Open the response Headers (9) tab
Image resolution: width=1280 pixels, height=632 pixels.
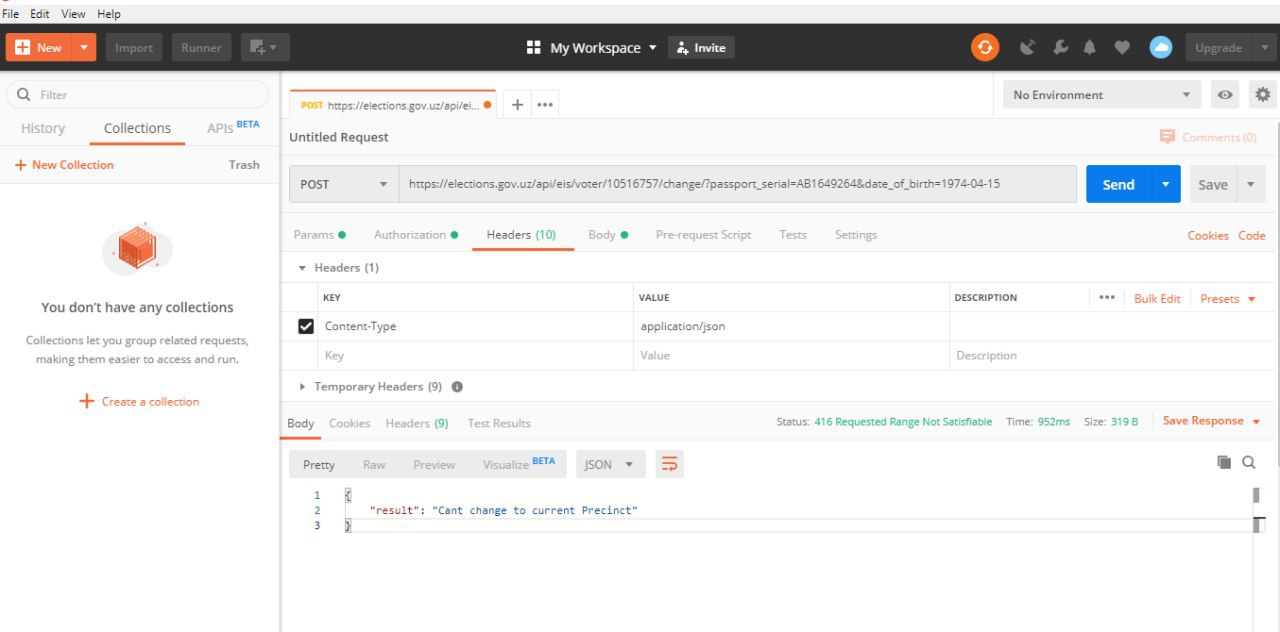click(417, 423)
